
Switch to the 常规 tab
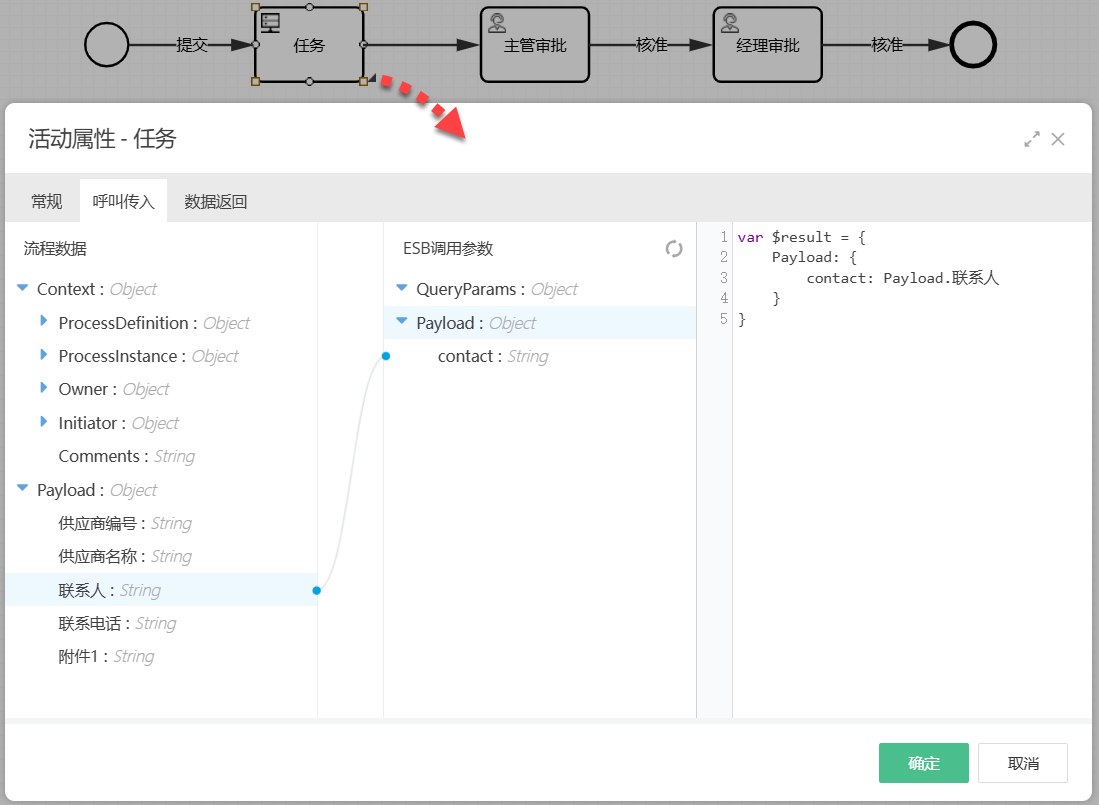pyautogui.click(x=47, y=202)
